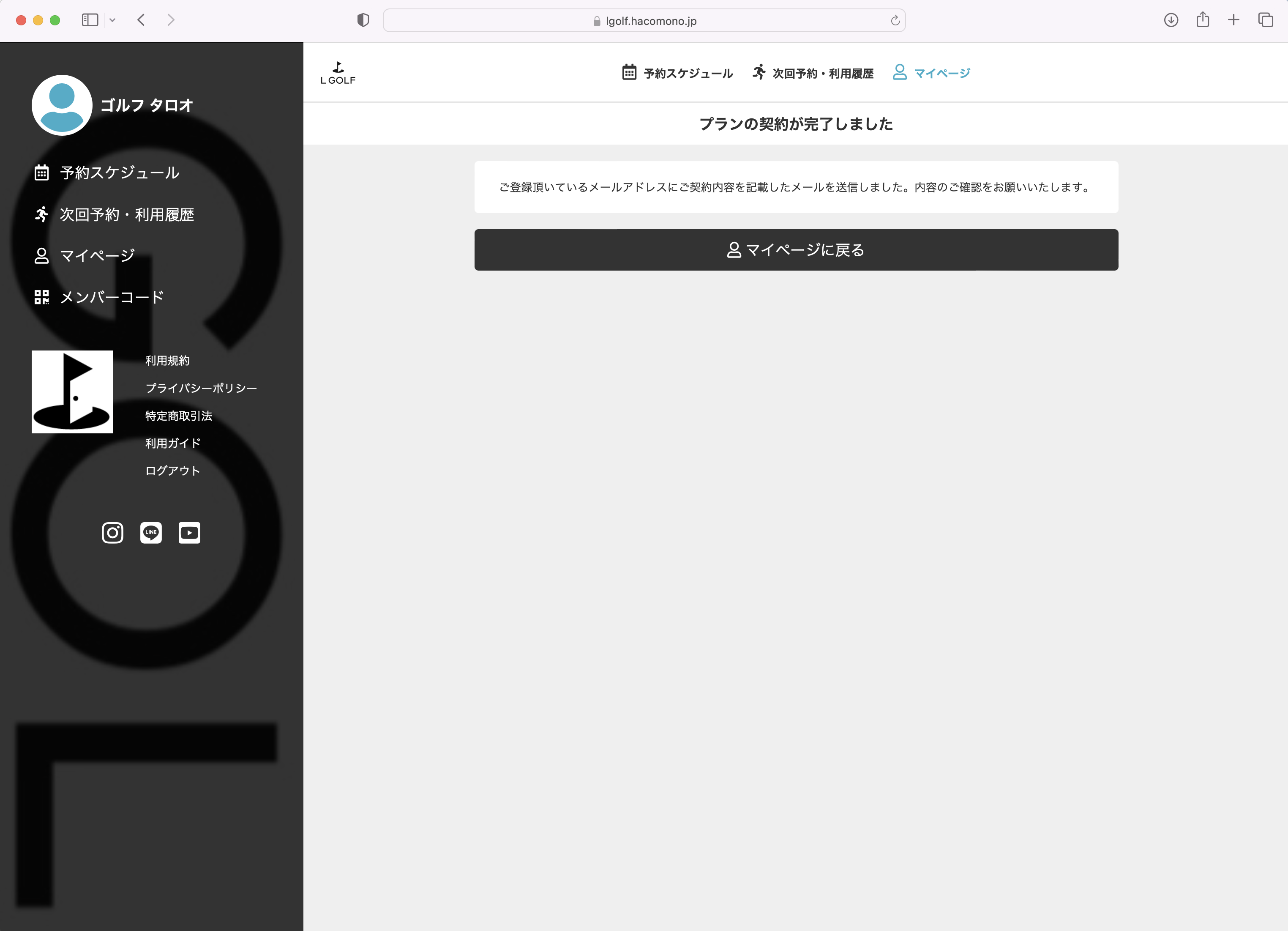The height and width of the screenshot is (931, 1288).
Task: Click Safari privacy shield icon
Action: [363, 20]
